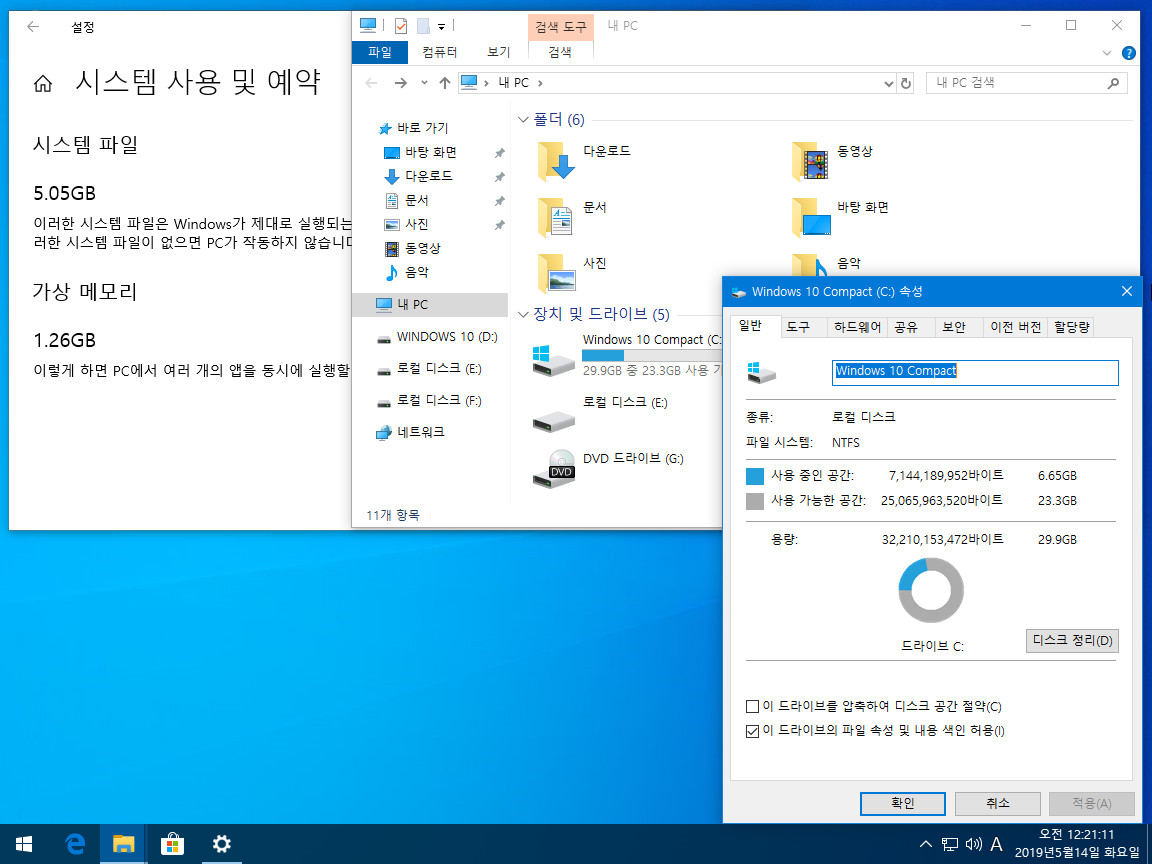This screenshot has height=864, width=1152.
Task: Click the 취소 button
Action: click(x=997, y=804)
